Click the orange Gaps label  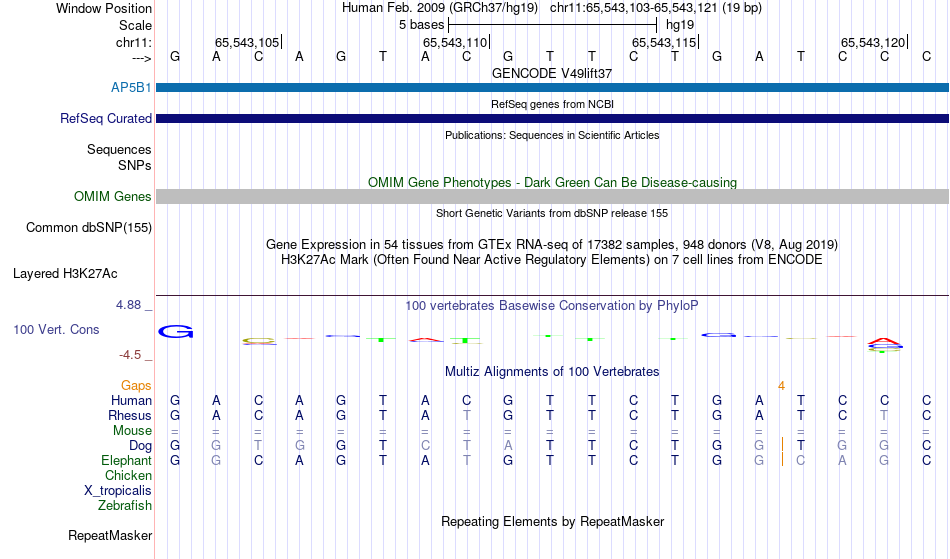coord(136,385)
